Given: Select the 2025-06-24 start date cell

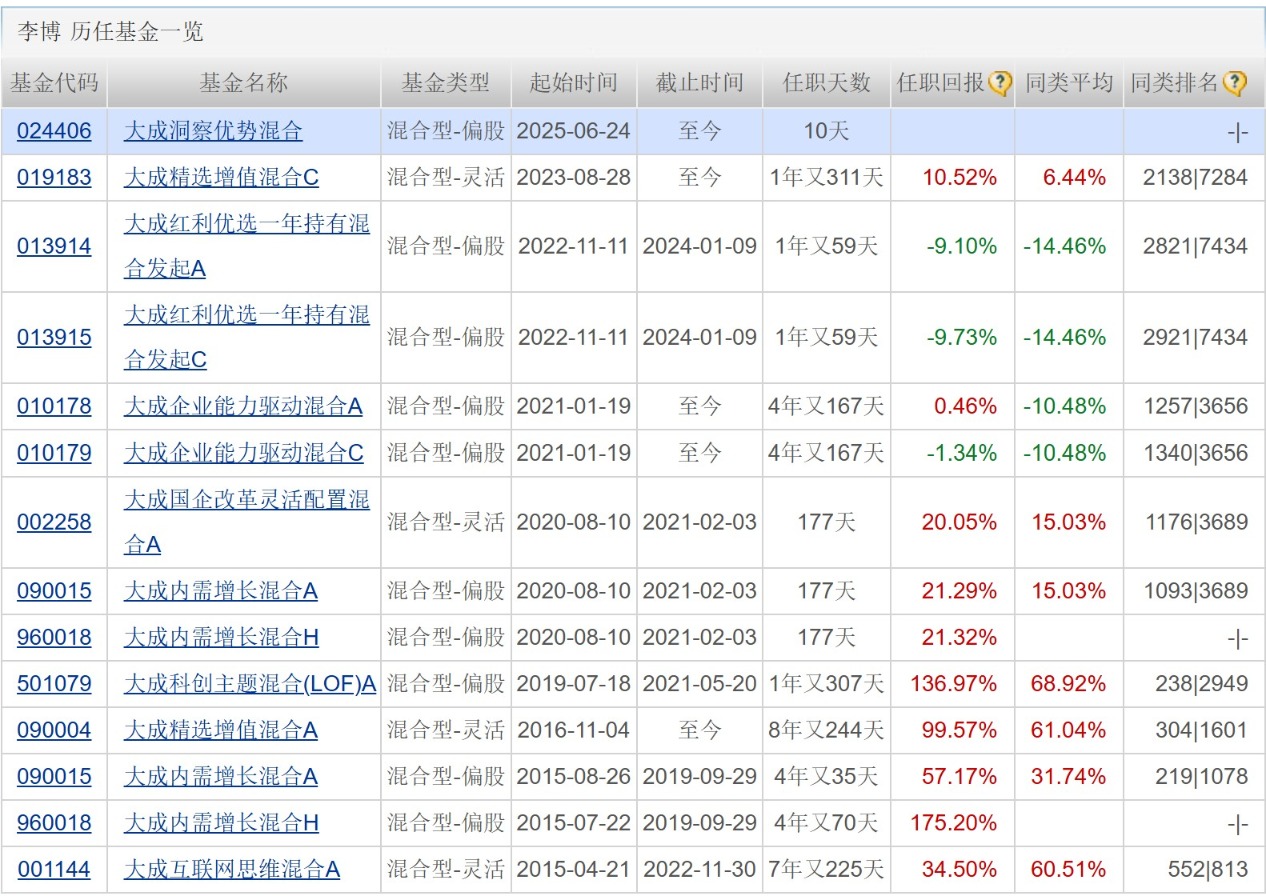Looking at the screenshot, I should 574,131.
